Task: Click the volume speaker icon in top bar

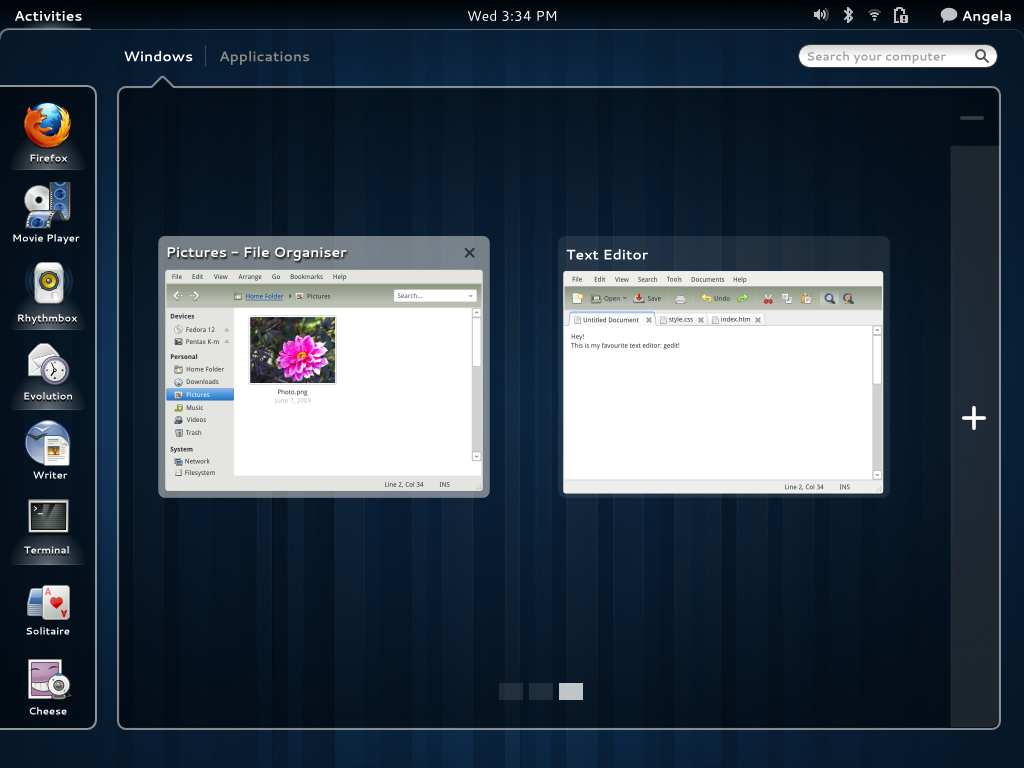Action: (x=820, y=15)
